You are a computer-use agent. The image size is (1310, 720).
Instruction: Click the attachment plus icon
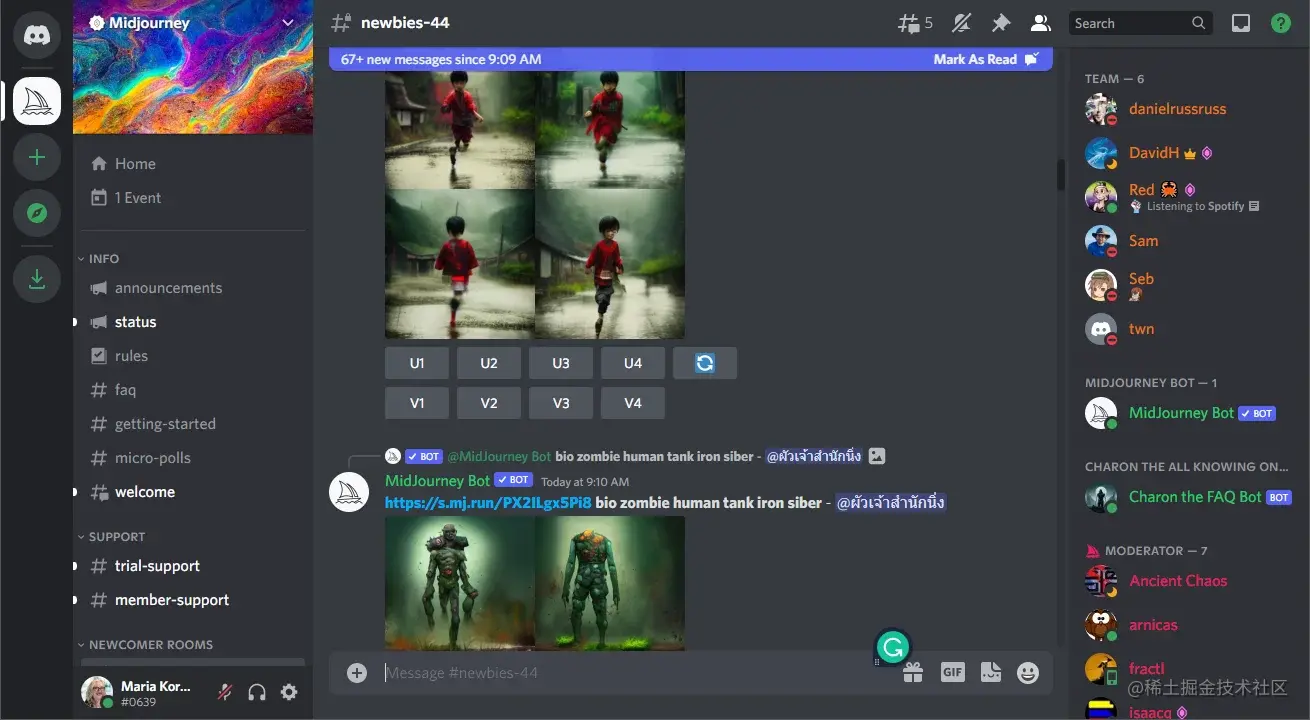(357, 672)
